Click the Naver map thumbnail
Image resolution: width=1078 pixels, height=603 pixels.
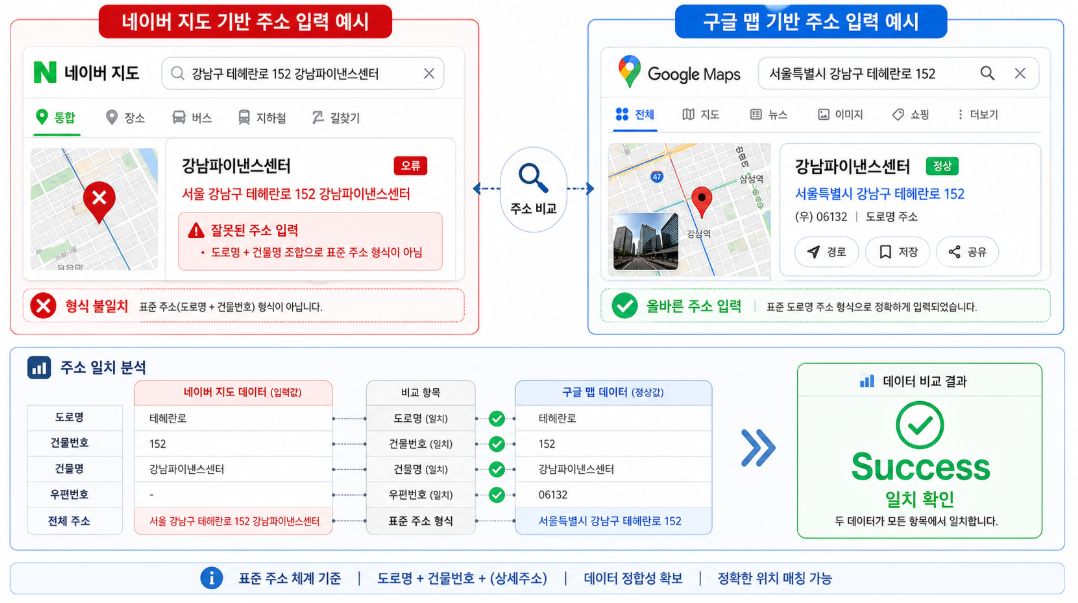[94, 208]
